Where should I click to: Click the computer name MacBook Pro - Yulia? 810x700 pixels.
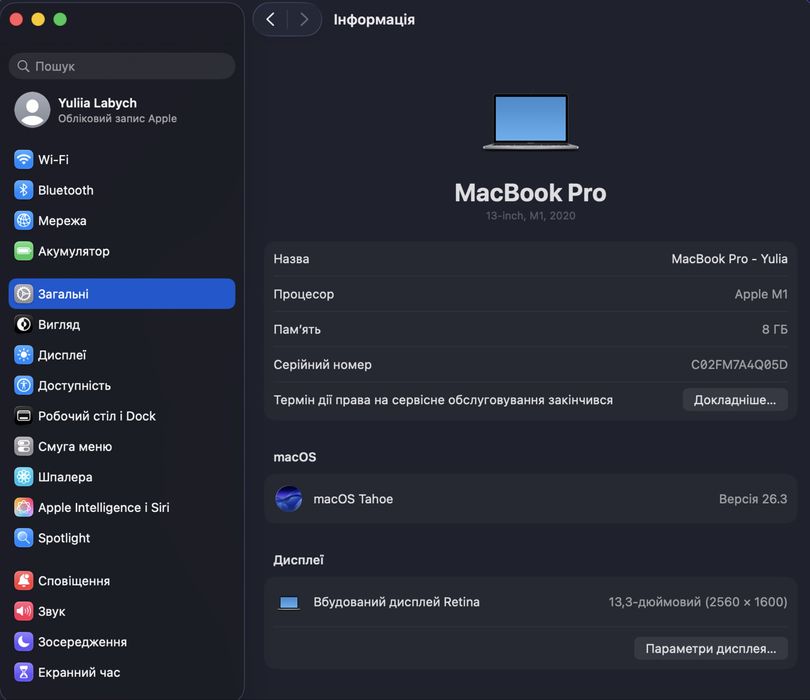[729, 259]
